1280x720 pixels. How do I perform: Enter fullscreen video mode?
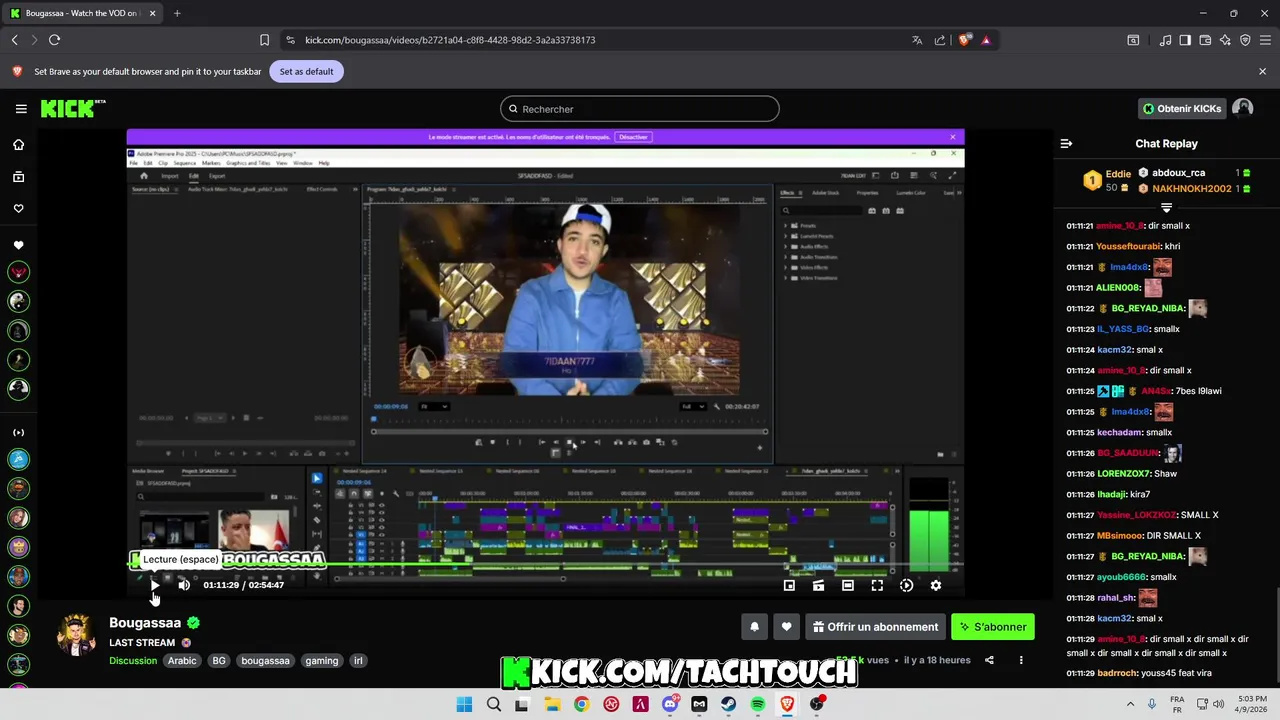pos(877,585)
